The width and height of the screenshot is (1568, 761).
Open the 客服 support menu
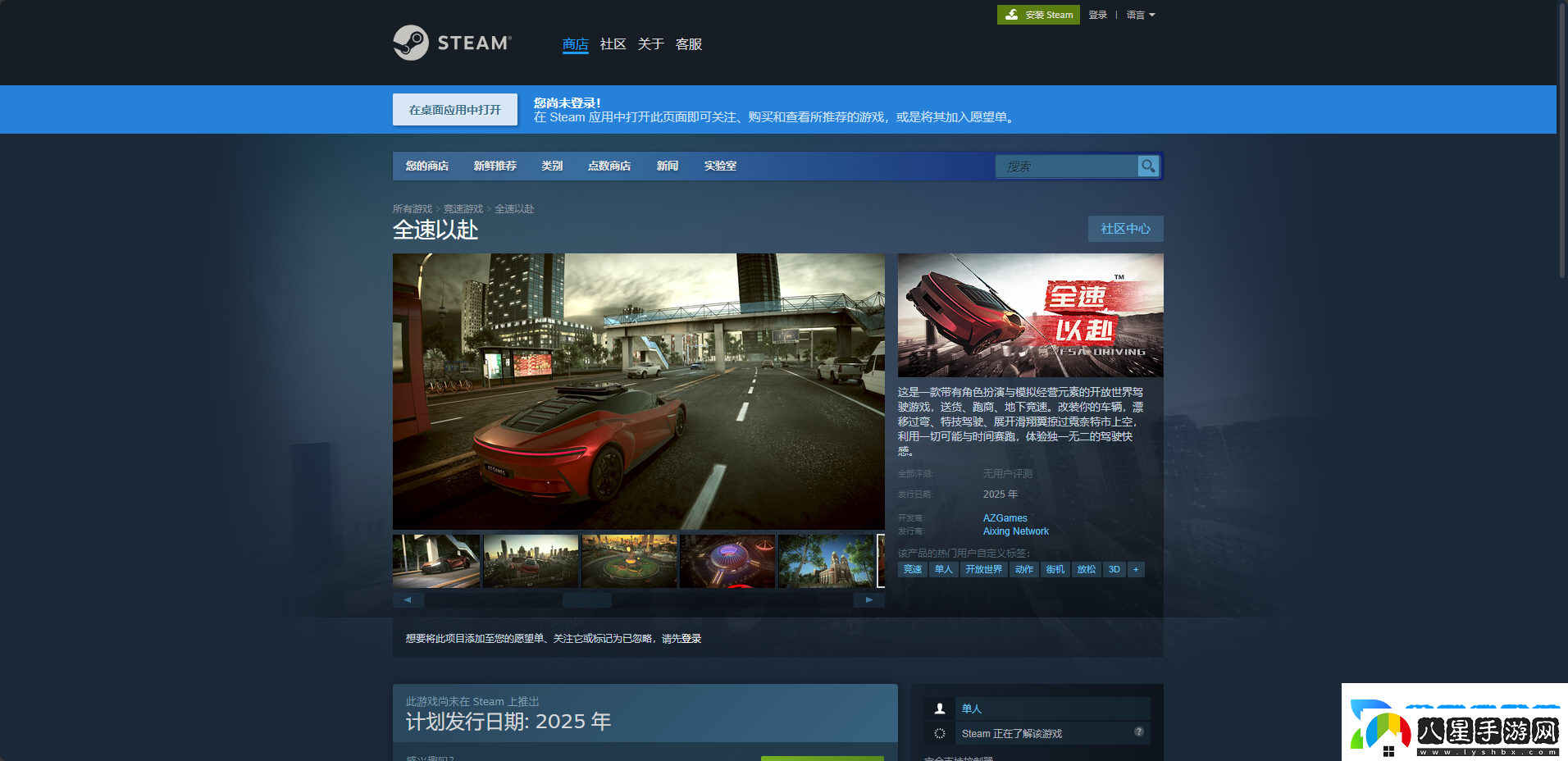[x=688, y=44]
